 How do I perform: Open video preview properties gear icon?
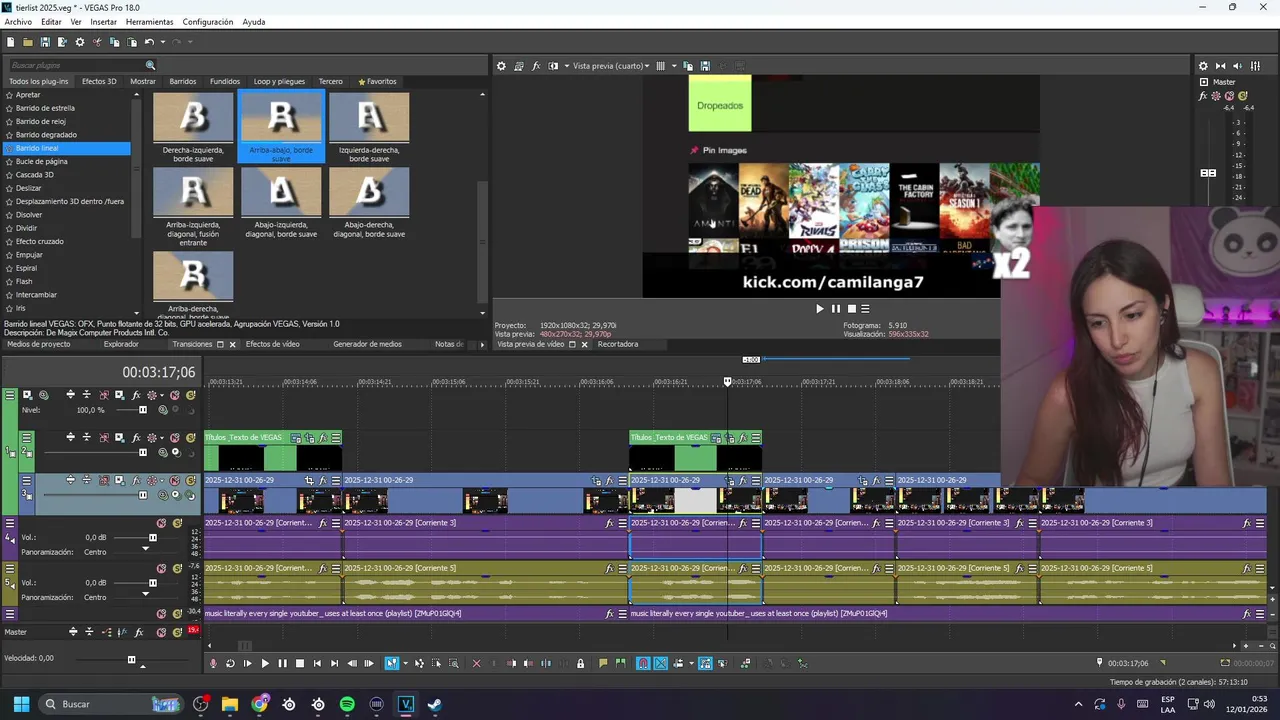(502, 66)
